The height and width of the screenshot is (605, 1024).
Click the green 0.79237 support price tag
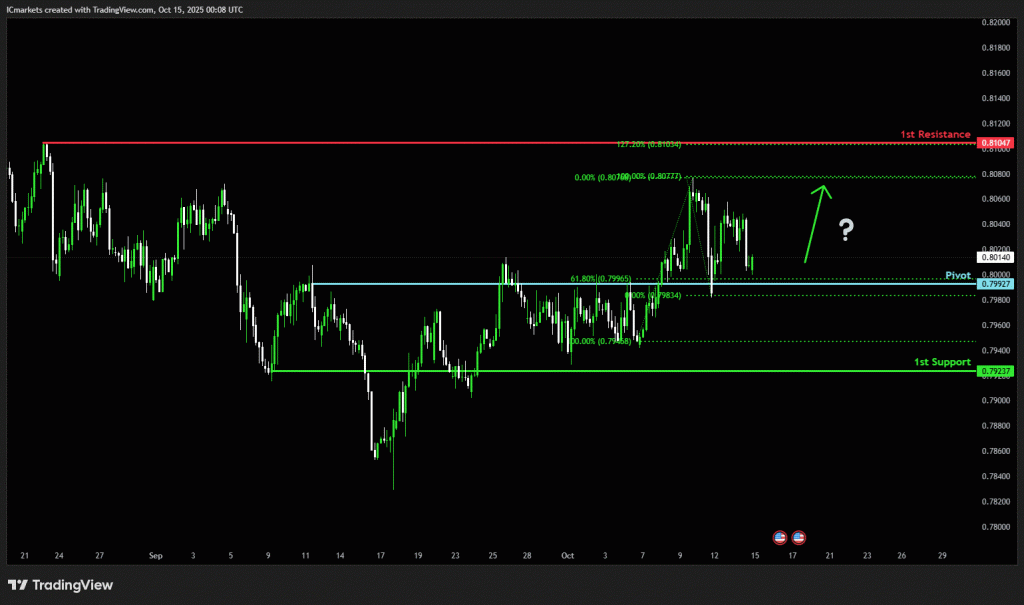click(996, 371)
